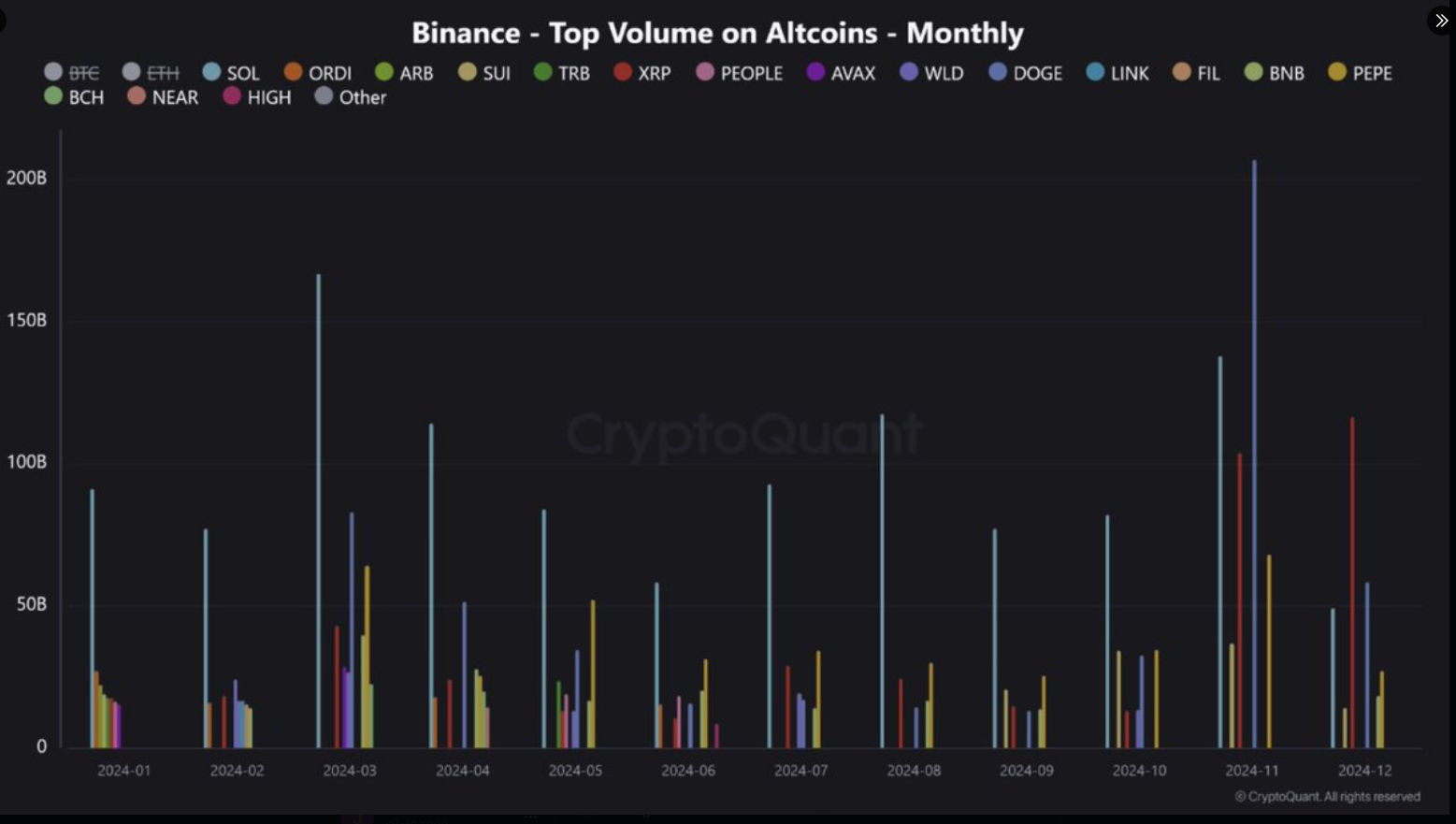Click TRB green legend marker
The image size is (1456, 824).
[x=543, y=72]
